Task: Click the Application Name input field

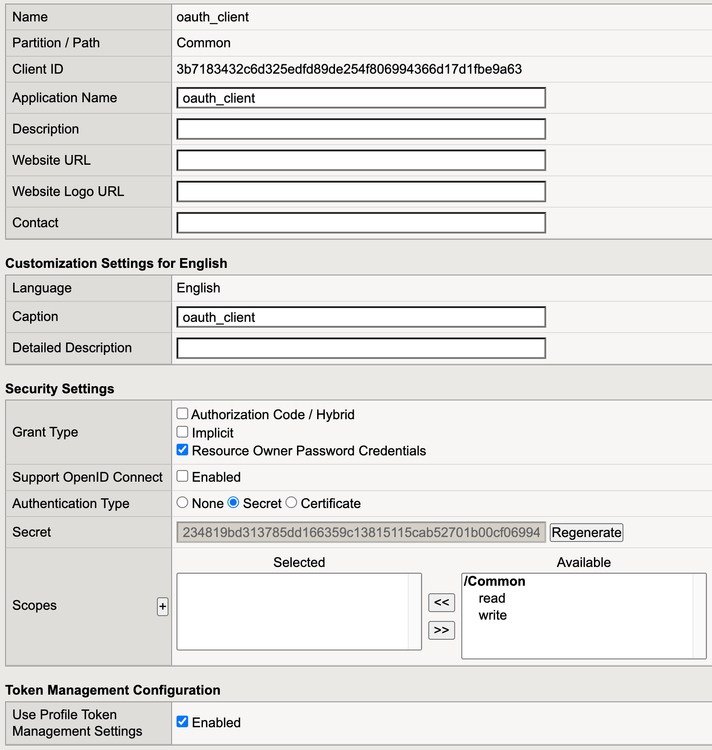Action: point(361,98)
